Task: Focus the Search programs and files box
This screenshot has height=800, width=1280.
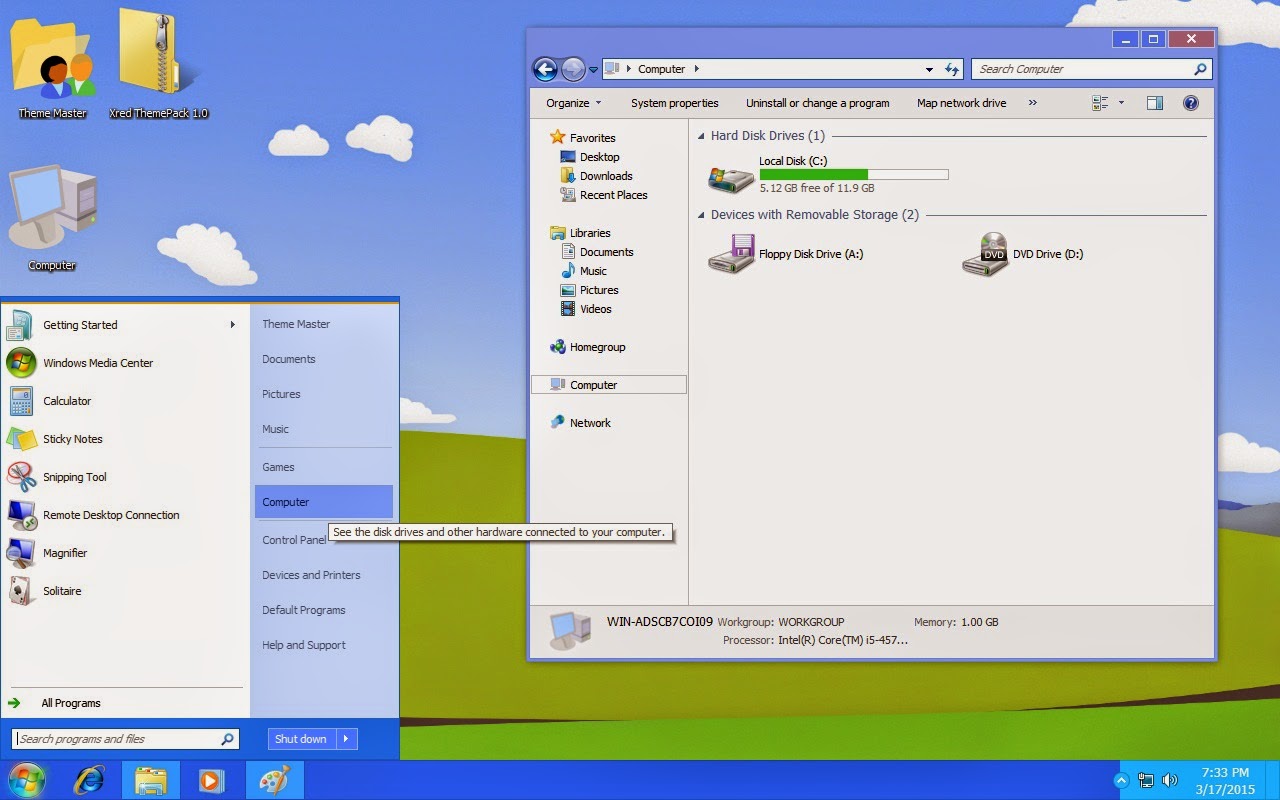Action: click(x=126, y=739)
